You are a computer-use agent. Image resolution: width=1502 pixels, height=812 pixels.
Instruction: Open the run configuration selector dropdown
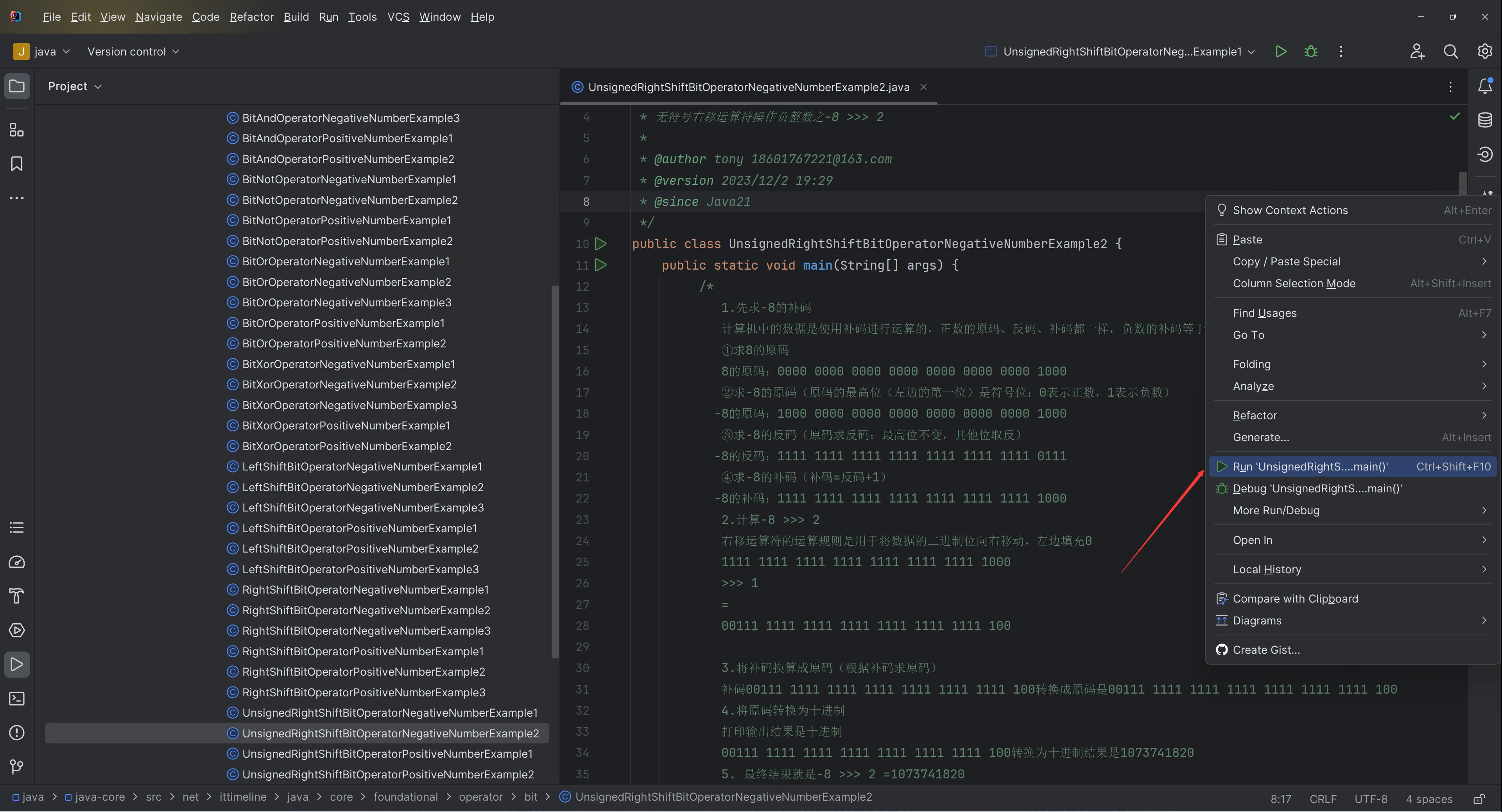point(1120,51)
